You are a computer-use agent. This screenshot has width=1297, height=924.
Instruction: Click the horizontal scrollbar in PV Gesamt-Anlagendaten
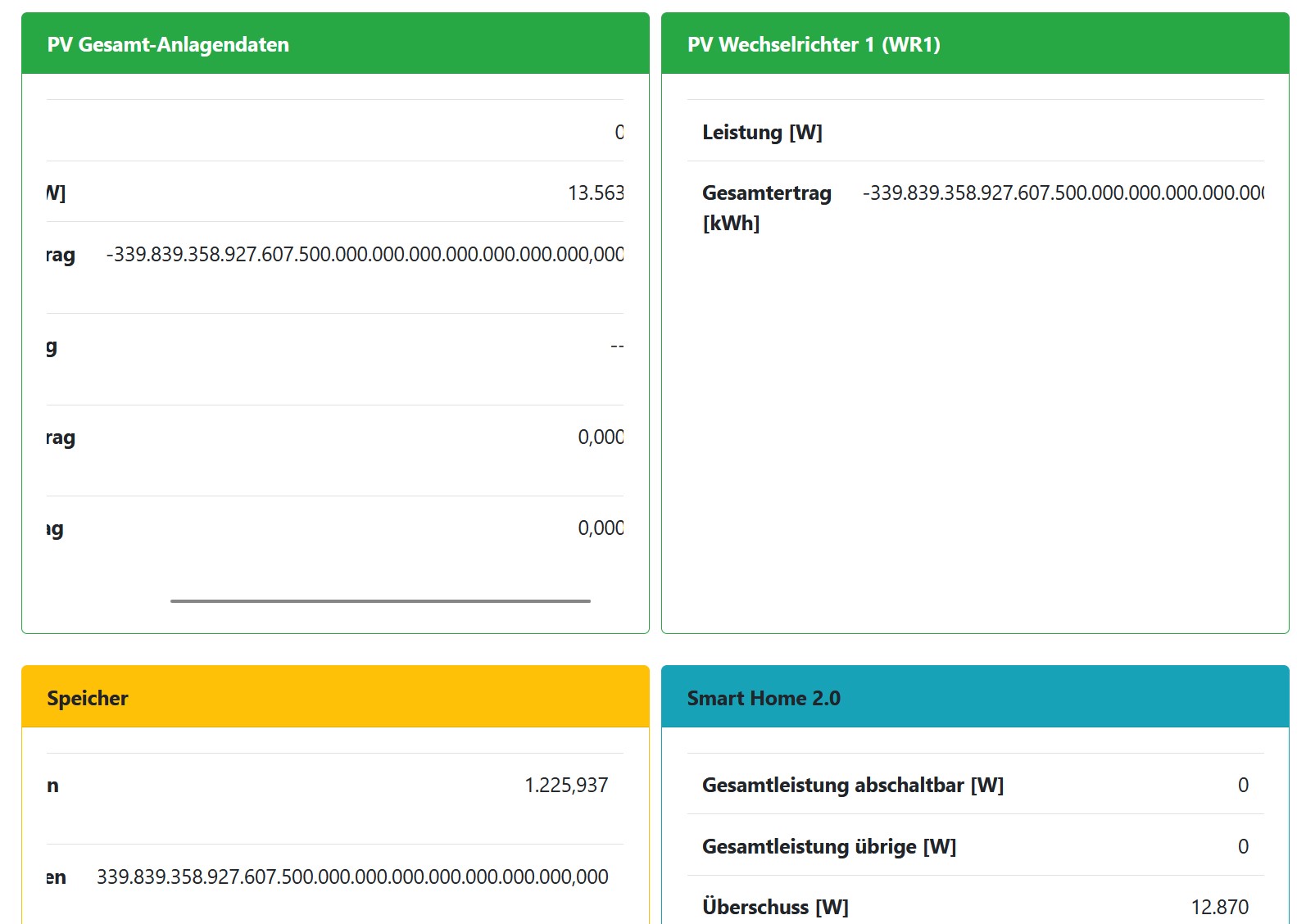click(380, 601)
